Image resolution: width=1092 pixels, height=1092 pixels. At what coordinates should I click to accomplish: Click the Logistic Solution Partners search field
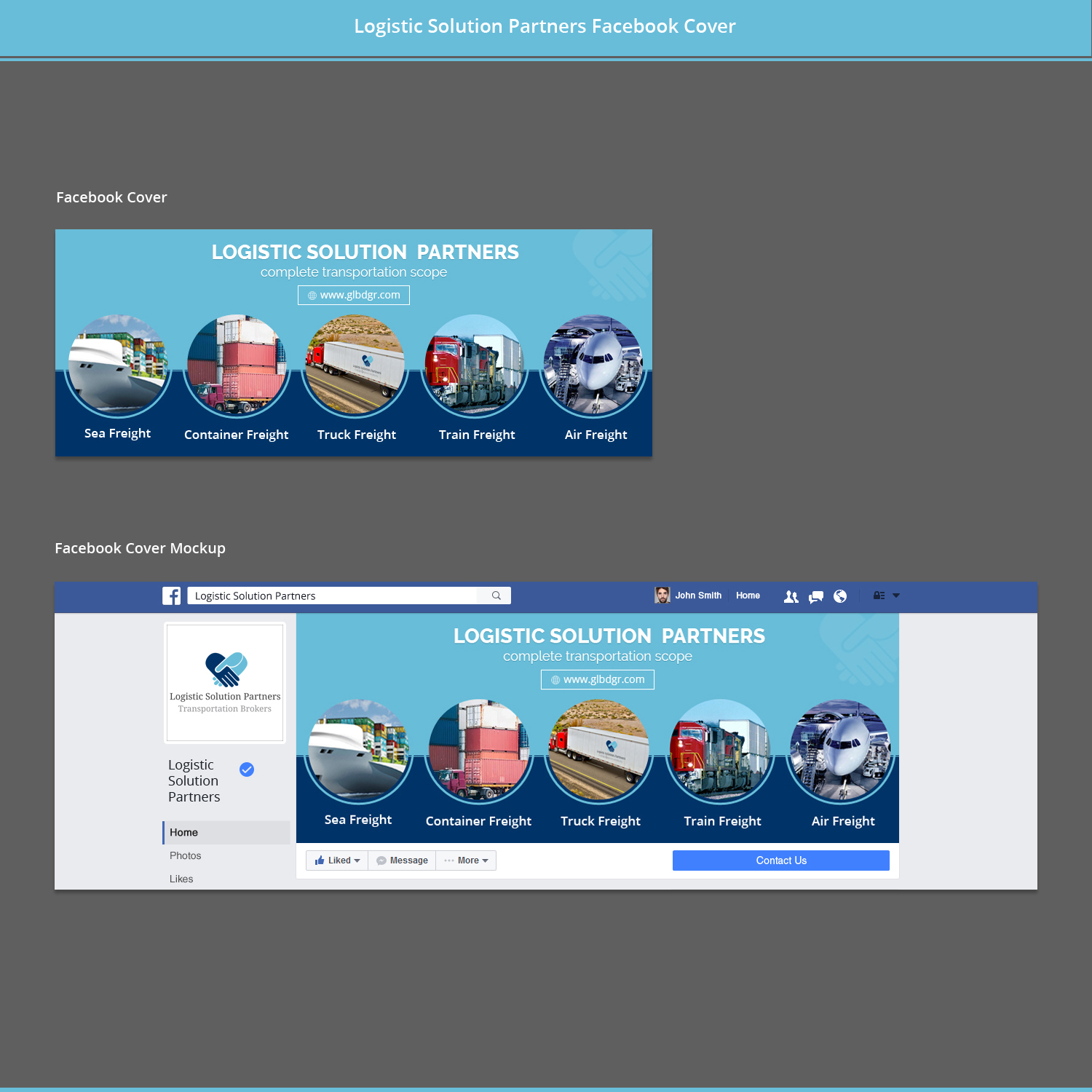[x=349, y=596]
